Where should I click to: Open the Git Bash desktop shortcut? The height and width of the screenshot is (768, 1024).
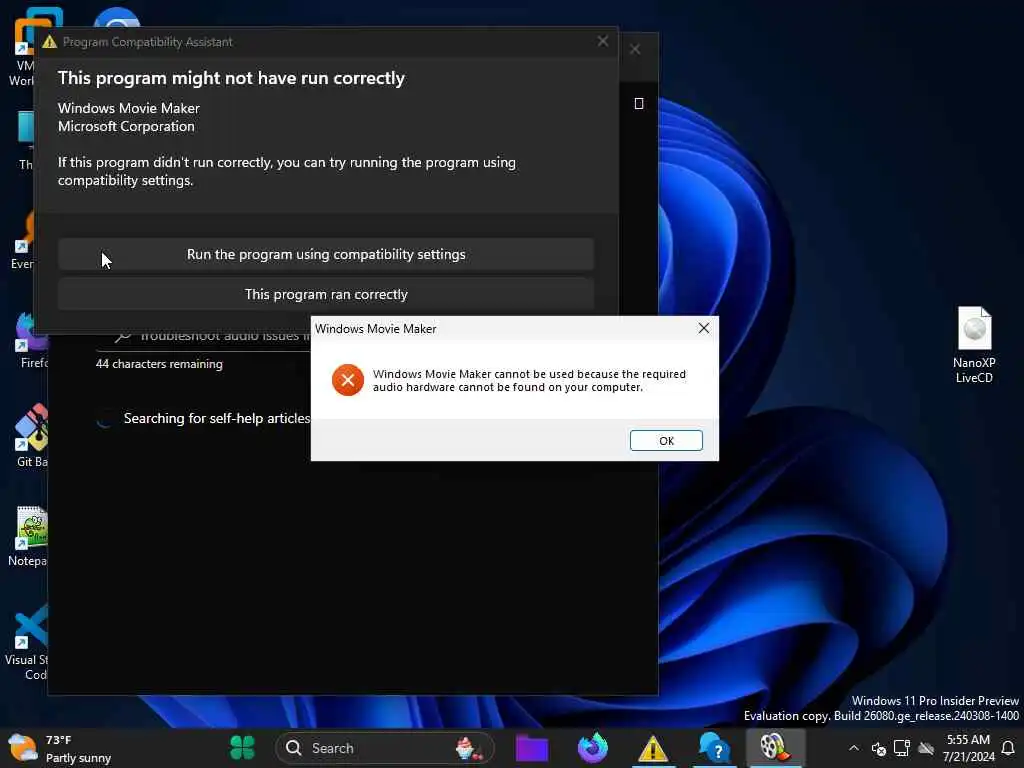pyautogui.click(x=29, y=436)
